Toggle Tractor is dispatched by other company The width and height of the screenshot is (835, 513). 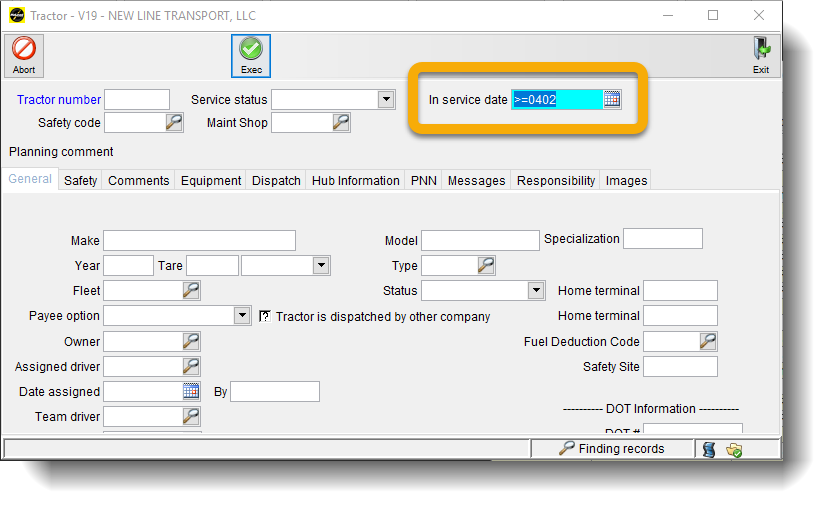tap(265, 316)
